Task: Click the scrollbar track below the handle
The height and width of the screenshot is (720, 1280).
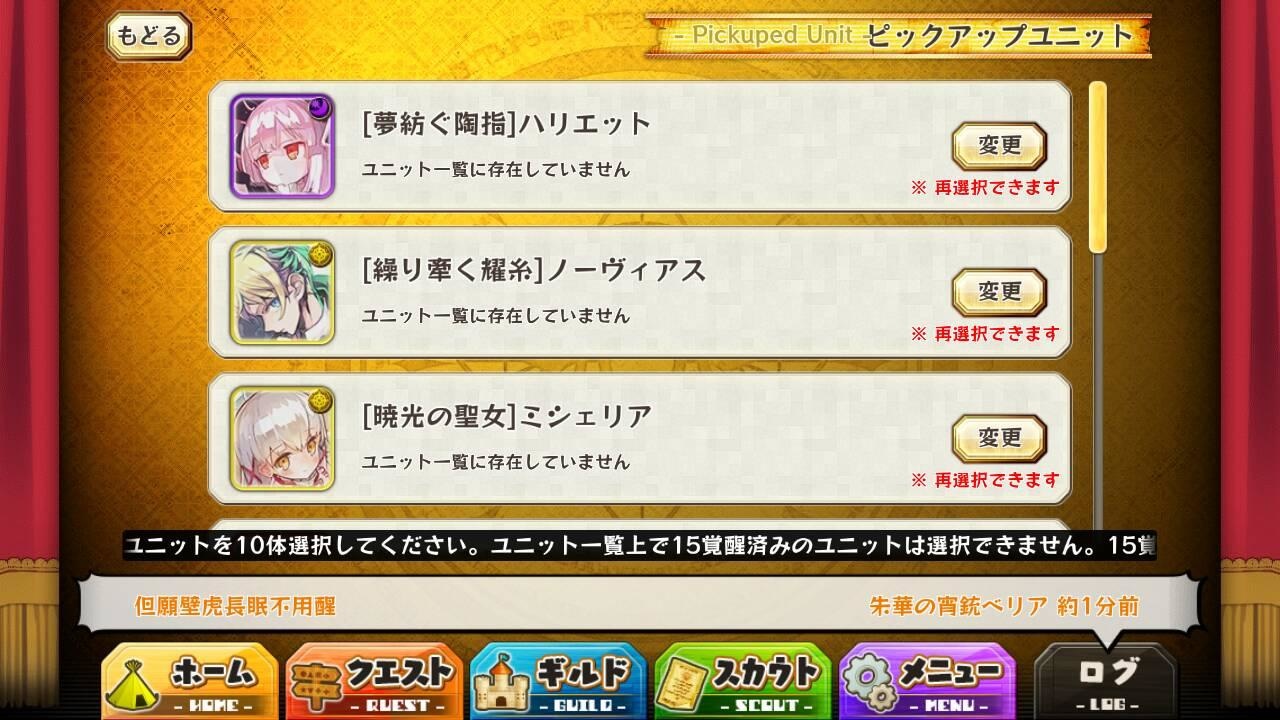Action: [1098, 390]
